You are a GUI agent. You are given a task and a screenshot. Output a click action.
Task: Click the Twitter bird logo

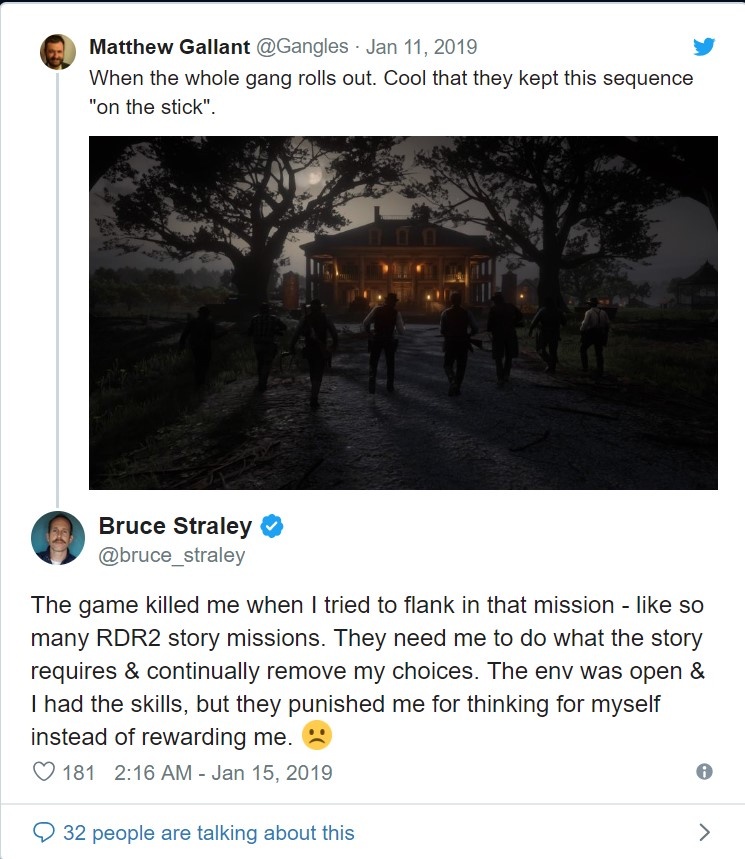click(x=704, y=47)
